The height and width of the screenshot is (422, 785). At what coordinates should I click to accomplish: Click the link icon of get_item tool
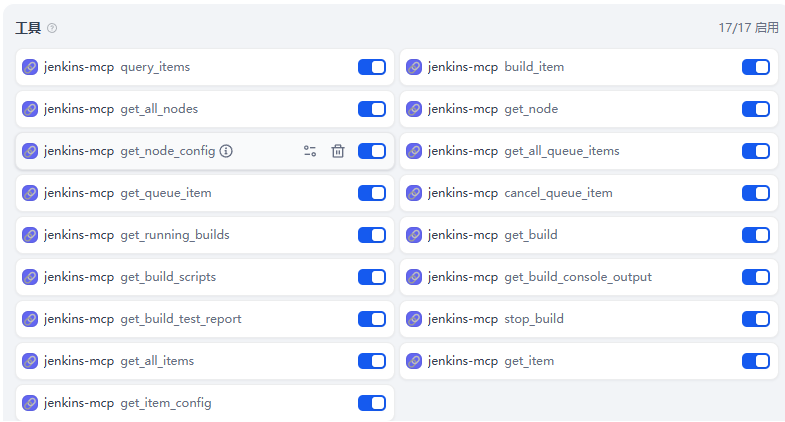point(414,361)
